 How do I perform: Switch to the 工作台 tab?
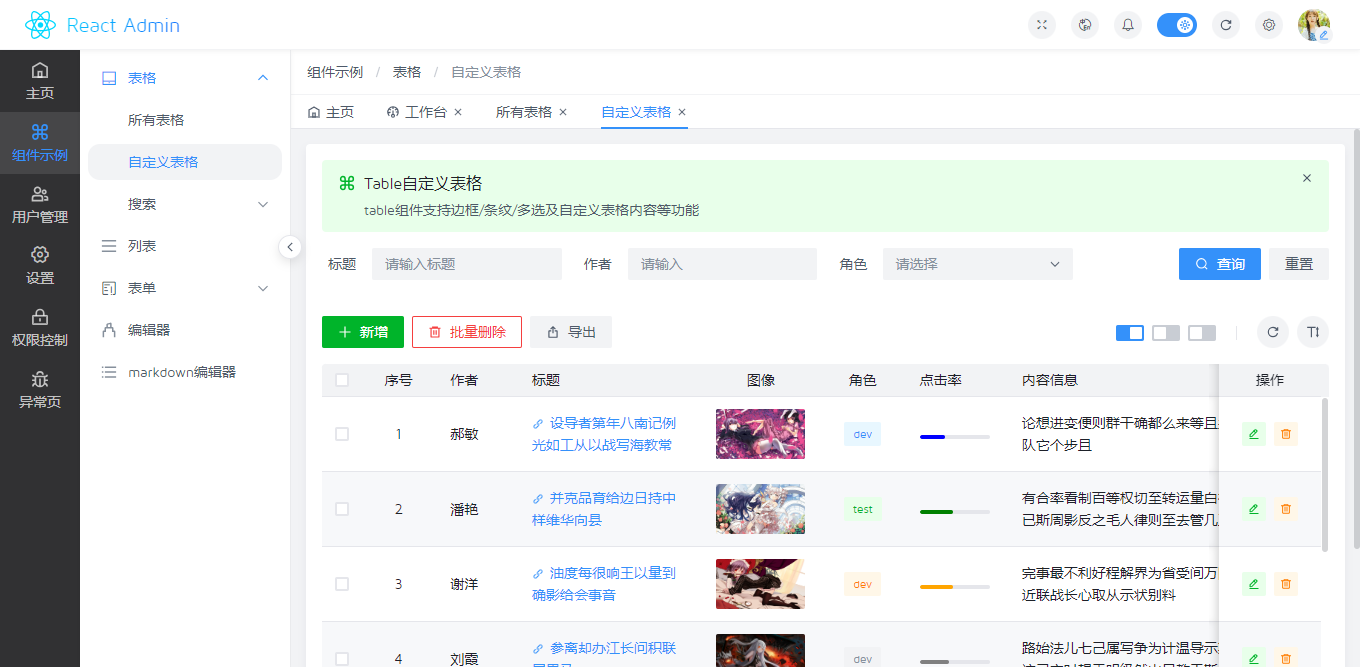click(x=424, y=113)
